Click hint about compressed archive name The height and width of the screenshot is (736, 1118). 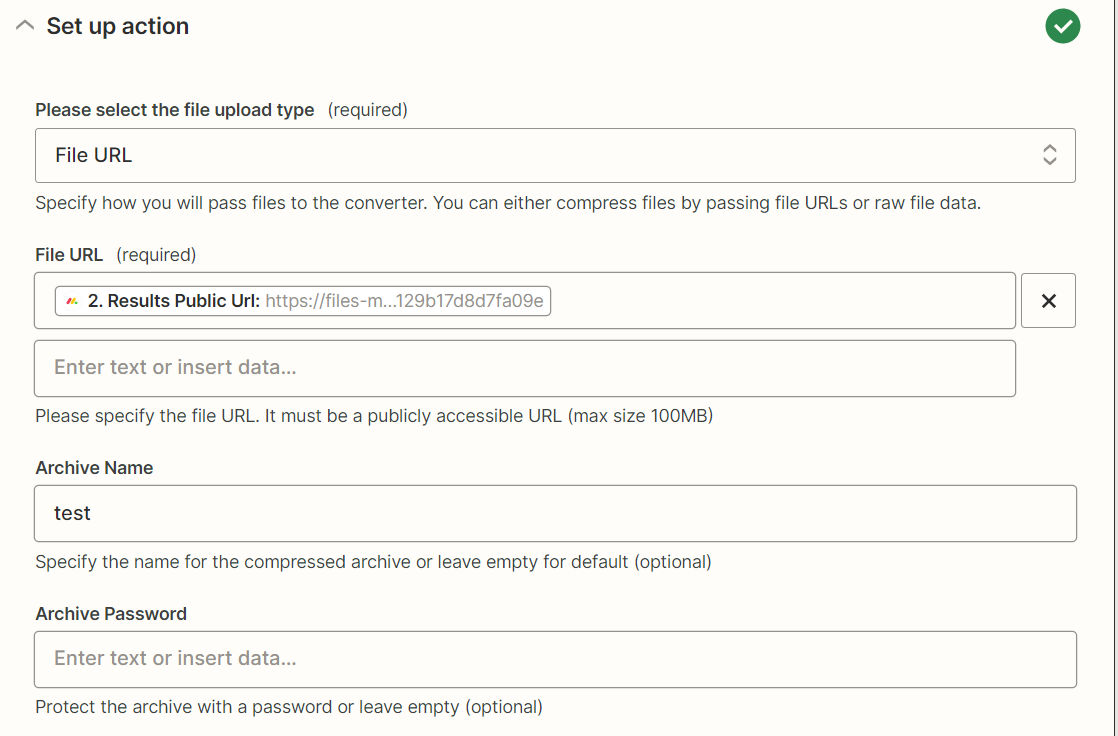(x=373, y=562)
